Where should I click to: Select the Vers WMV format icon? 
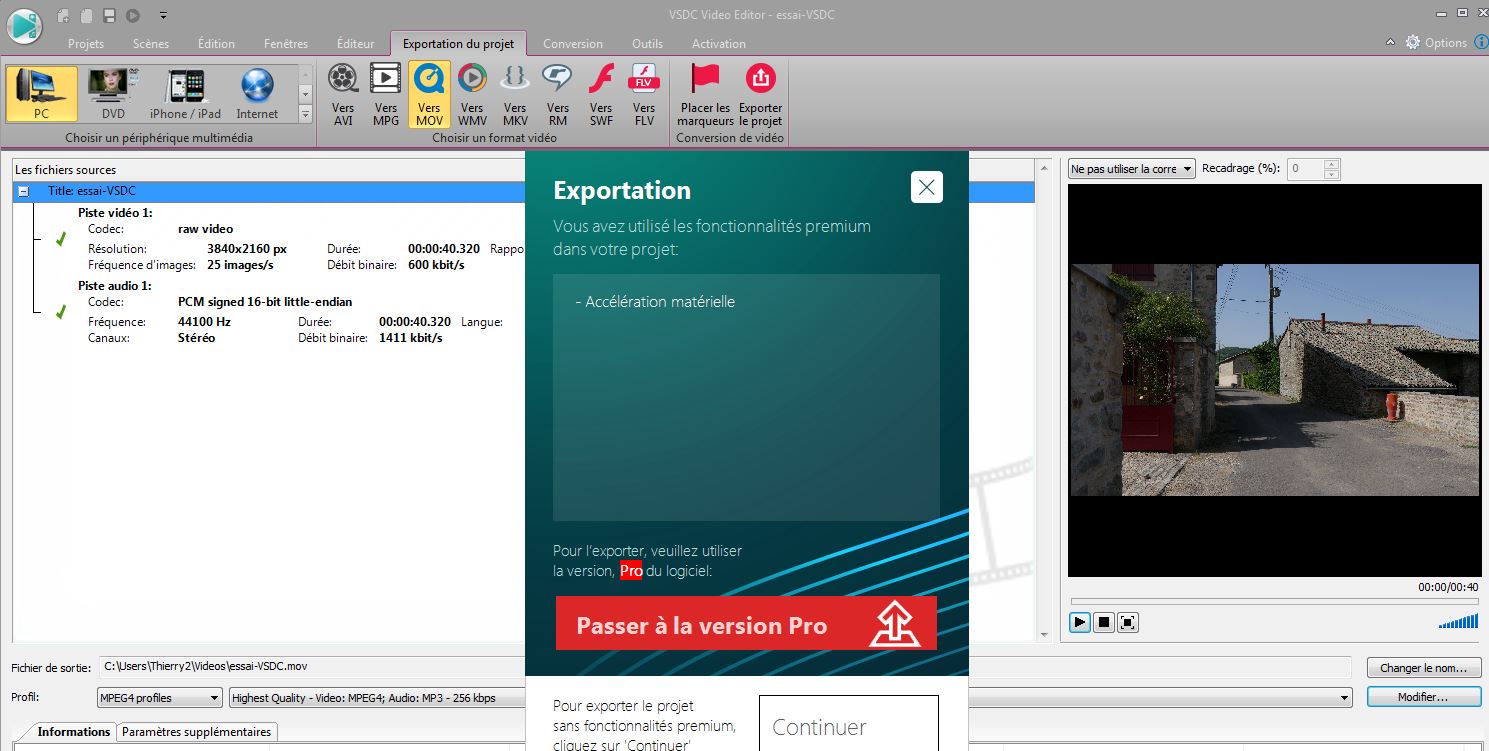pos(472,94)
